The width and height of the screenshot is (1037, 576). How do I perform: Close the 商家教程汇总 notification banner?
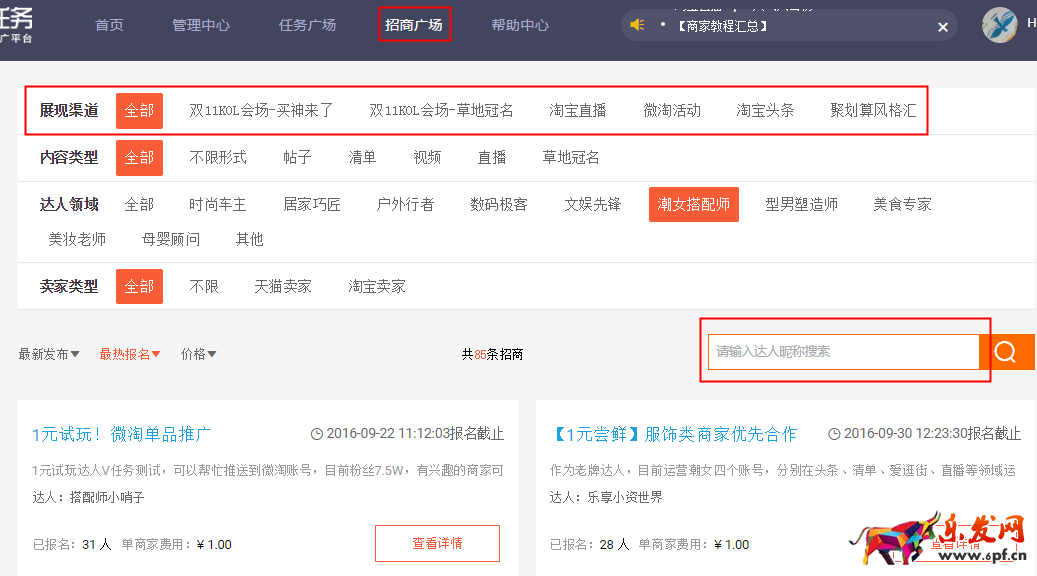pyautogui.click(x=942, y=27)
